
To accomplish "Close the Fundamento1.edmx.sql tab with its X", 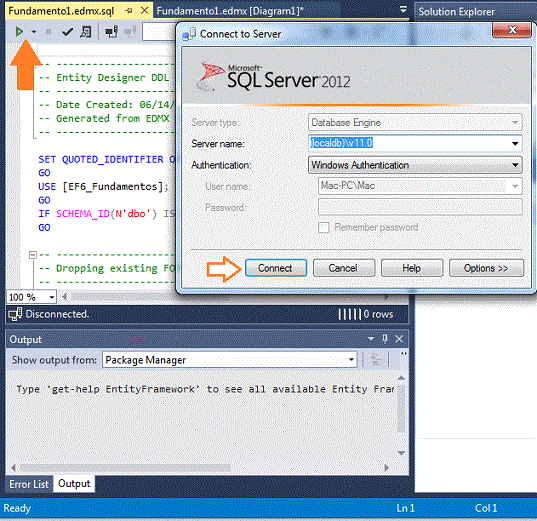I will click(x=145, y=11).
